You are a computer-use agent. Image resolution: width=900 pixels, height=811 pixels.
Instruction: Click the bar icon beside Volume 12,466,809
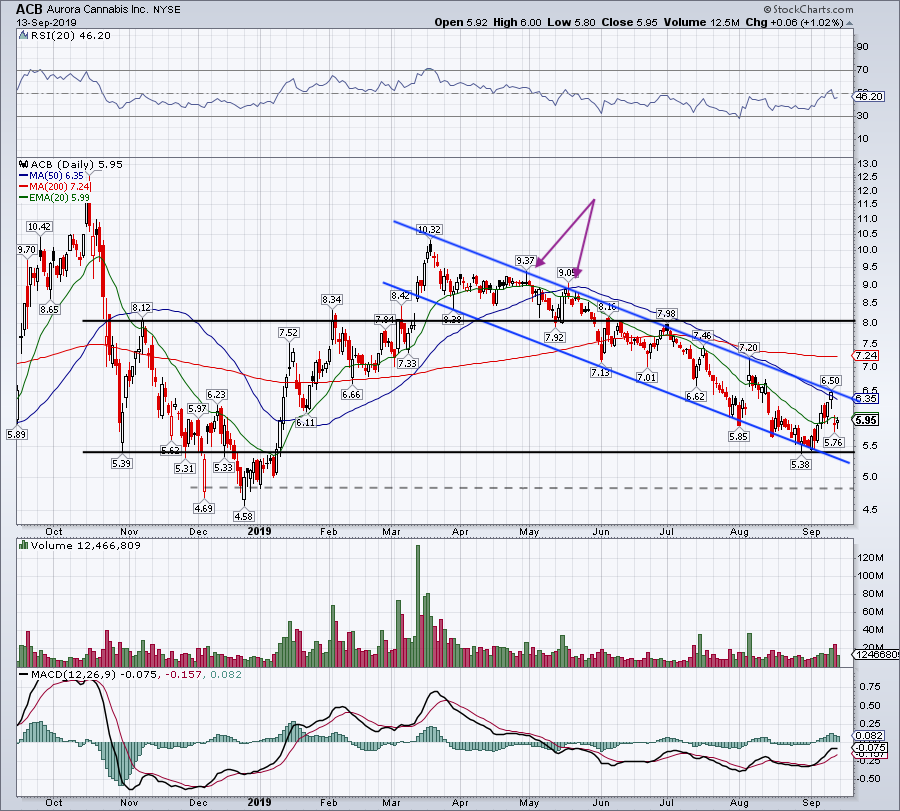pyautogui.click(x=24, y=545)
